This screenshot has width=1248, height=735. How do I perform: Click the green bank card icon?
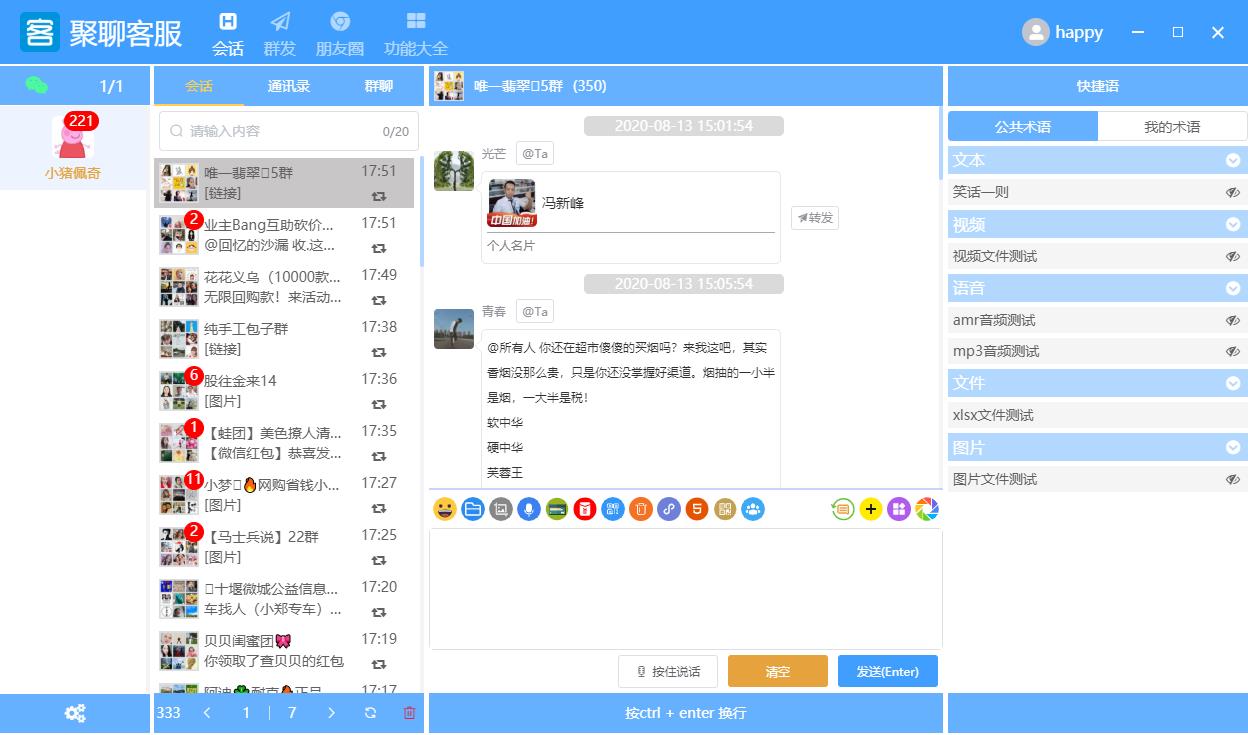pyautogui.click(x=557, y=509)
